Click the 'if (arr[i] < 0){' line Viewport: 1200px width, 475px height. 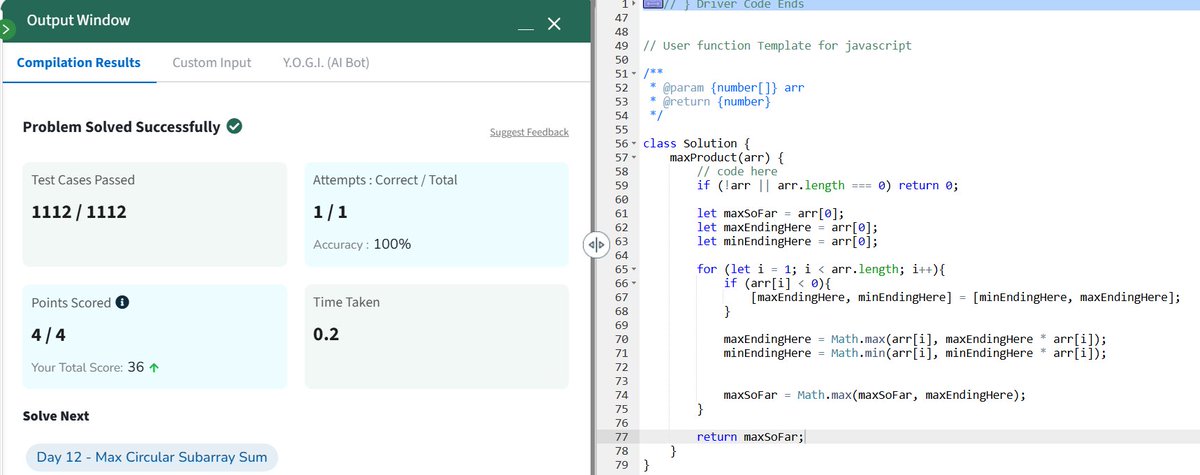point(777,283)
